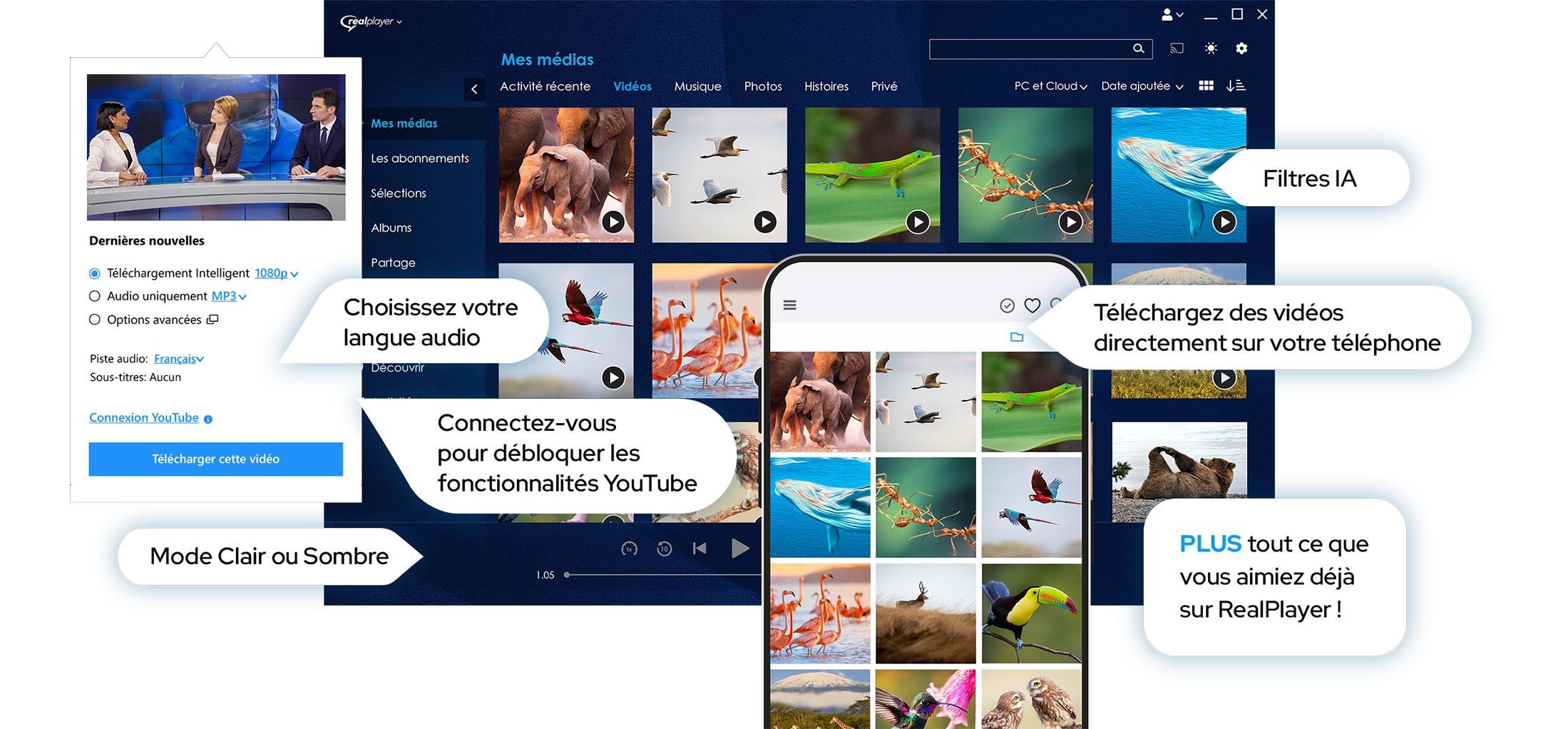Open settings gear icon

[1241, 49]
